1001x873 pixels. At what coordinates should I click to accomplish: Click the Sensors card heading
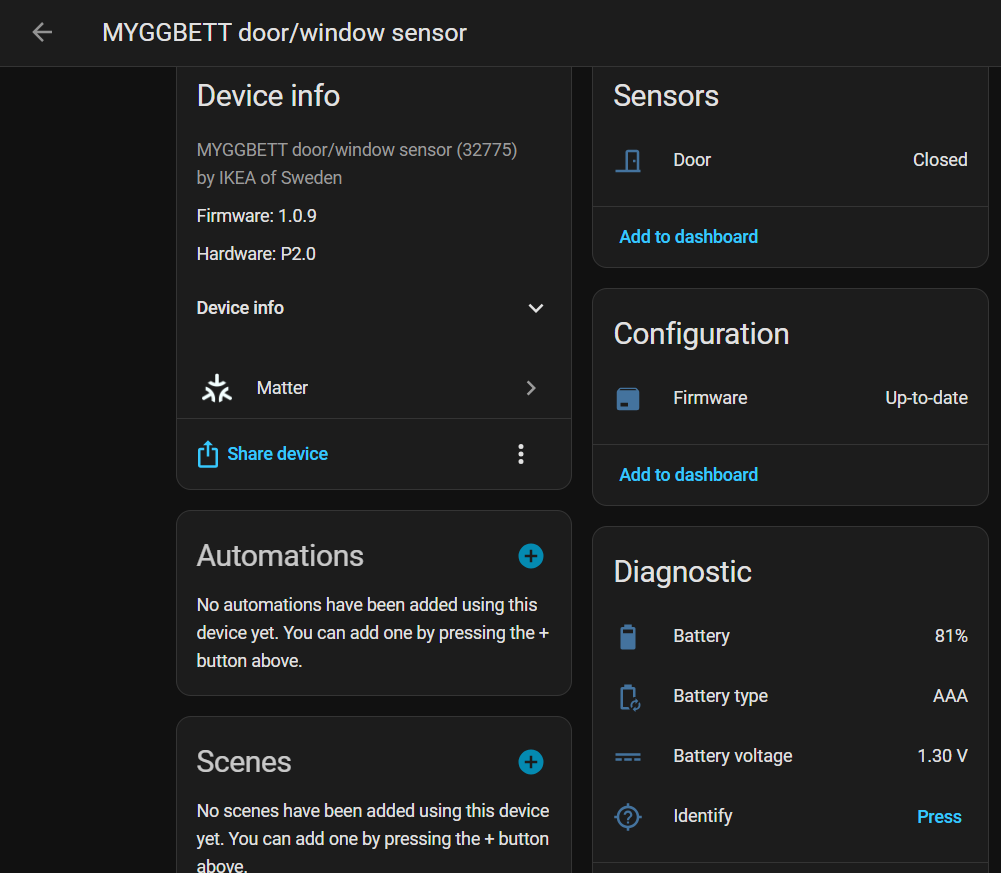[x=666, y=96]
